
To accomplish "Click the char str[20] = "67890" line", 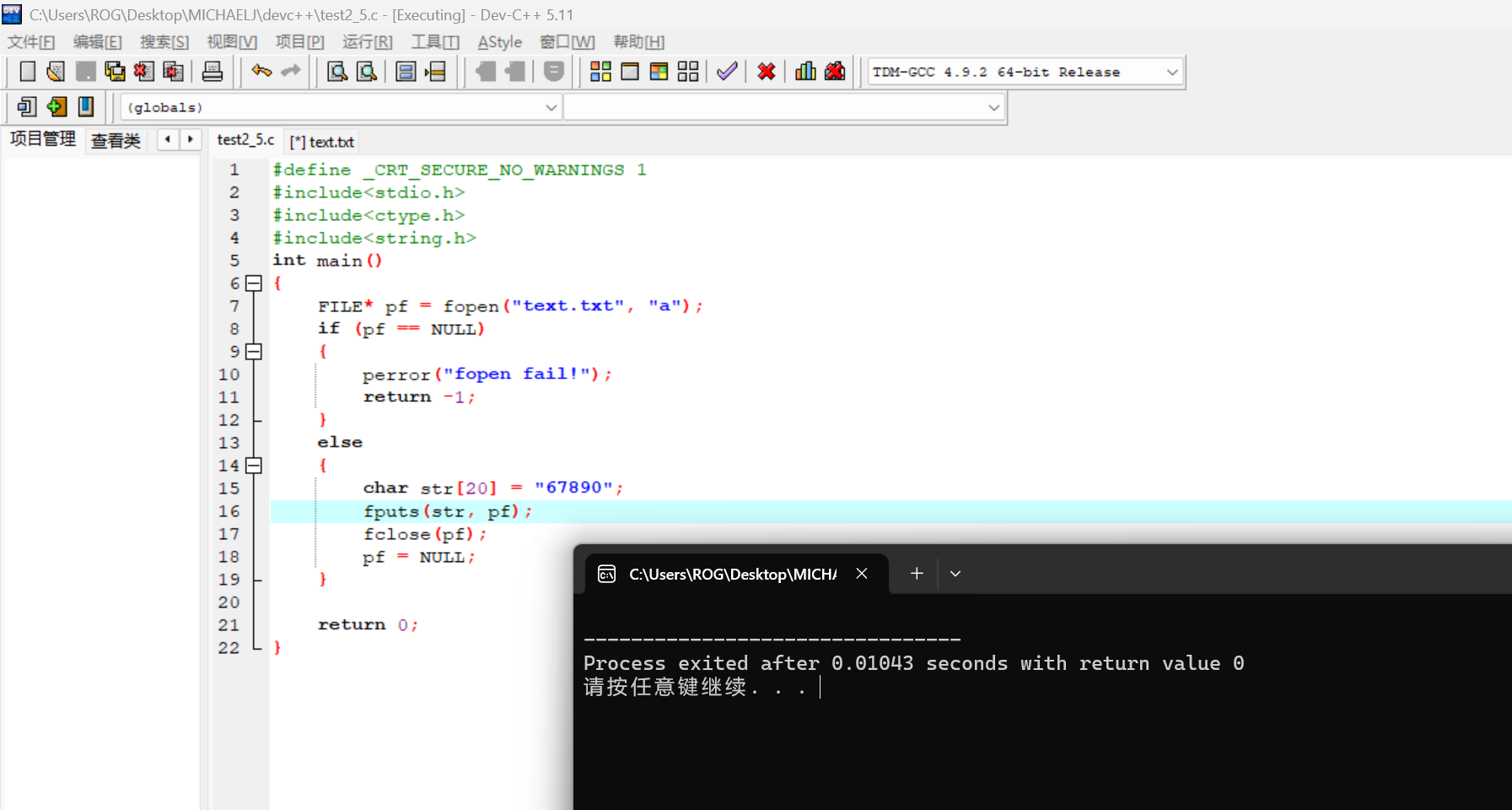I will pos(493,489).
